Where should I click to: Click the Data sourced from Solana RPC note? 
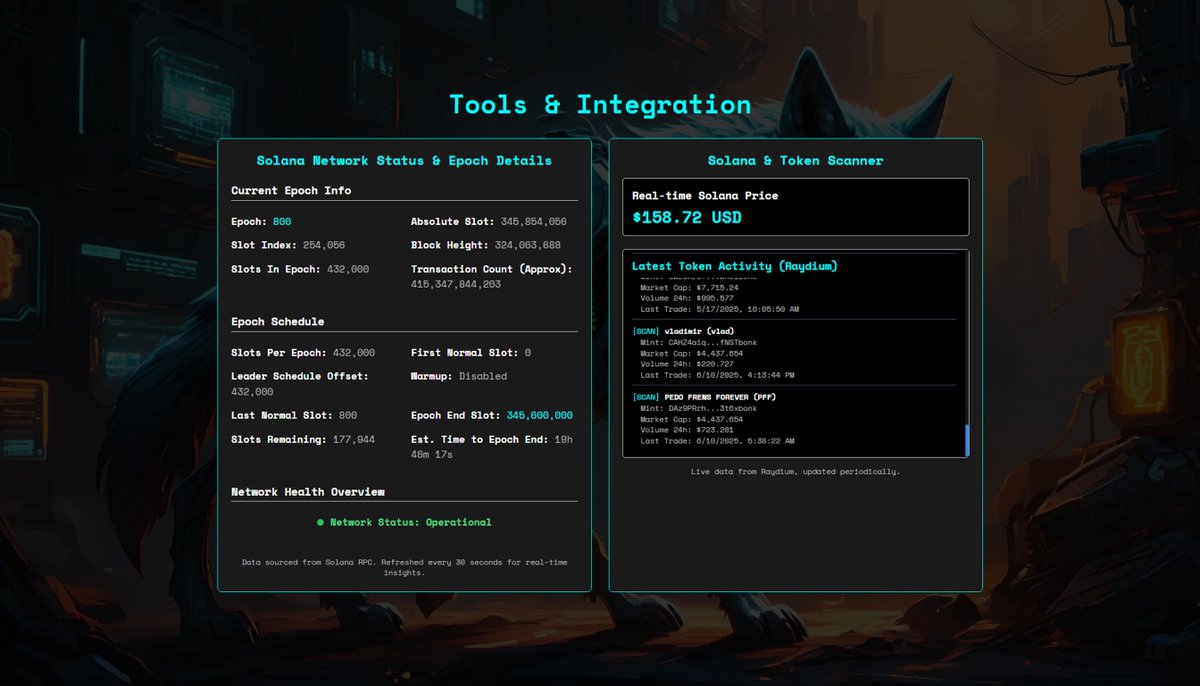(x=404, y=567)
